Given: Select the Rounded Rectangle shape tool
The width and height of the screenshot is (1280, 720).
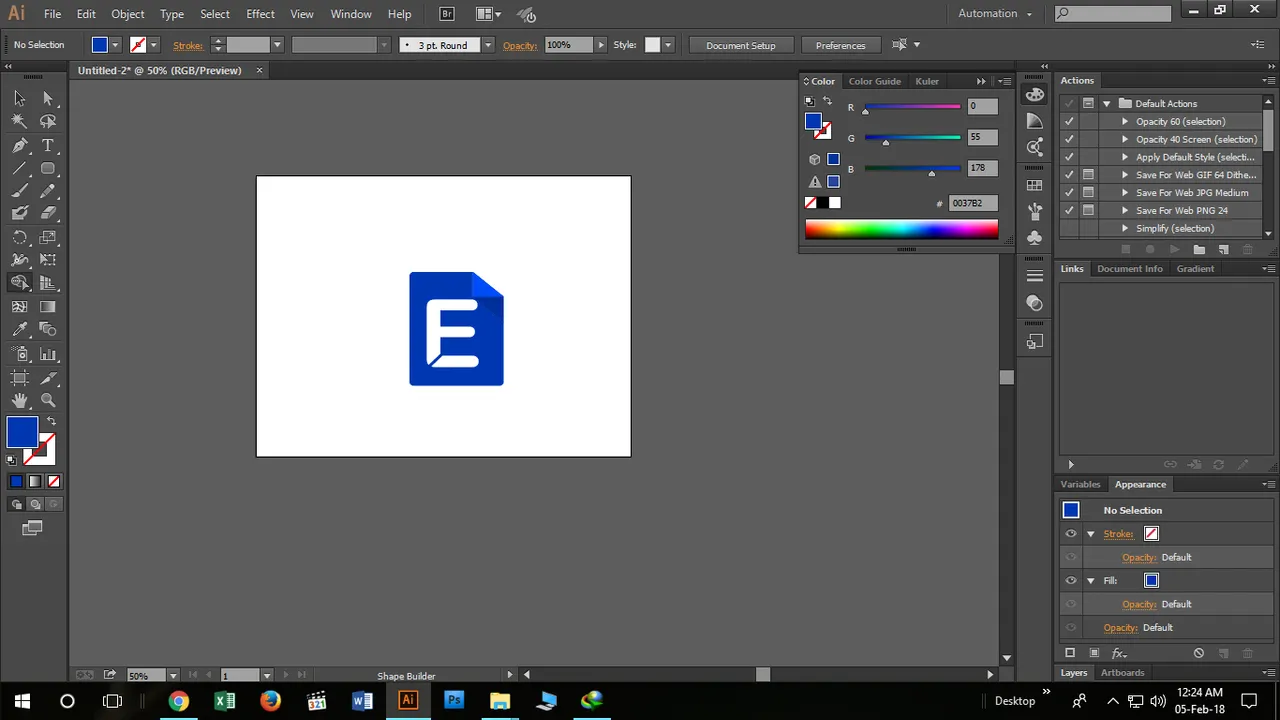Looking at the screenshot, I should click(x=47, y=169).
